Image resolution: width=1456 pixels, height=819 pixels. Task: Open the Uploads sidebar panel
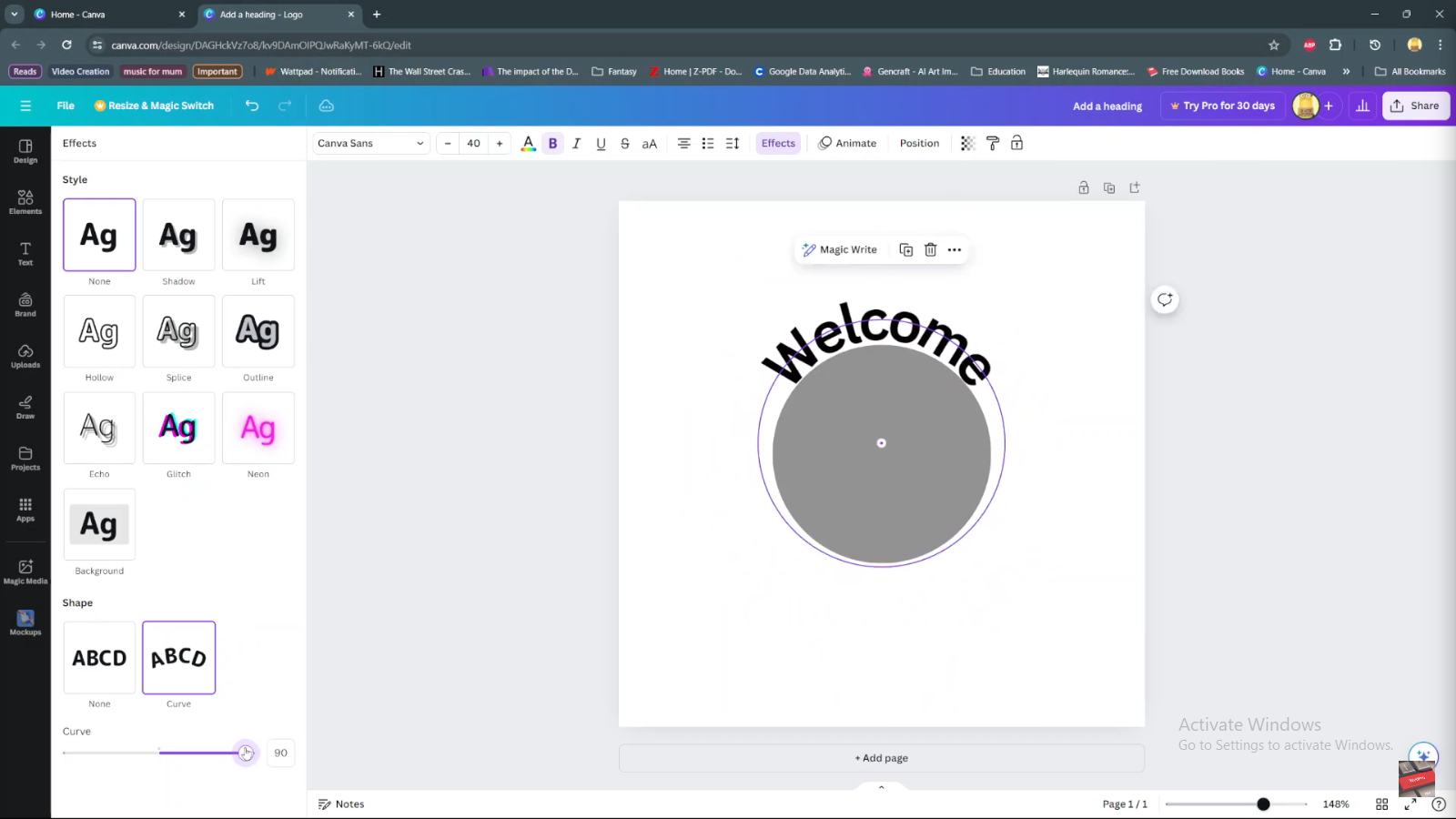point(25,356)
